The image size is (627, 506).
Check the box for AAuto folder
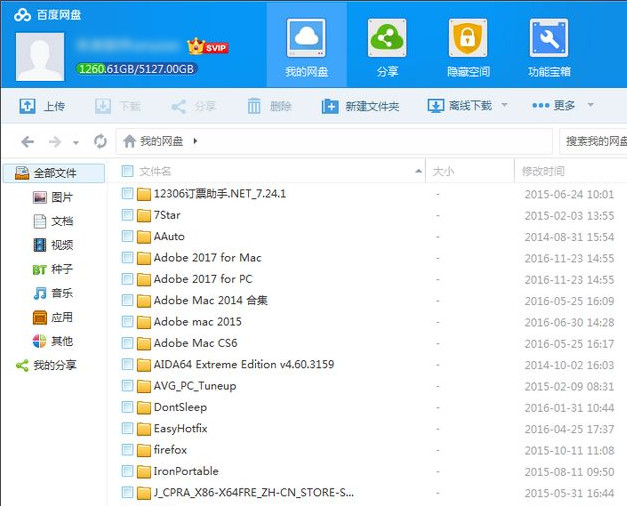tap(128, 236)
